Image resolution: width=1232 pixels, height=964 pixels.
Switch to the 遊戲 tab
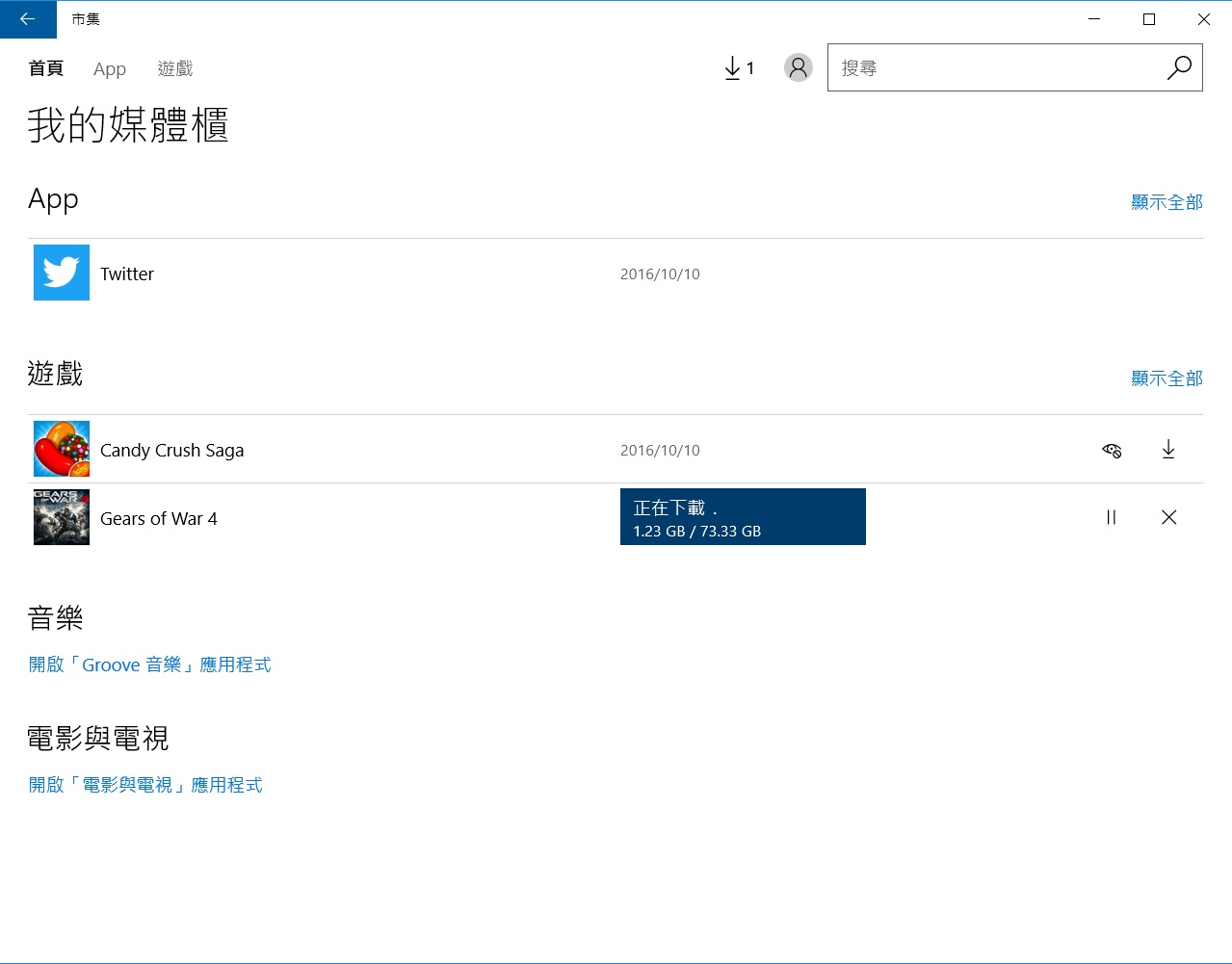click(175, 68)
